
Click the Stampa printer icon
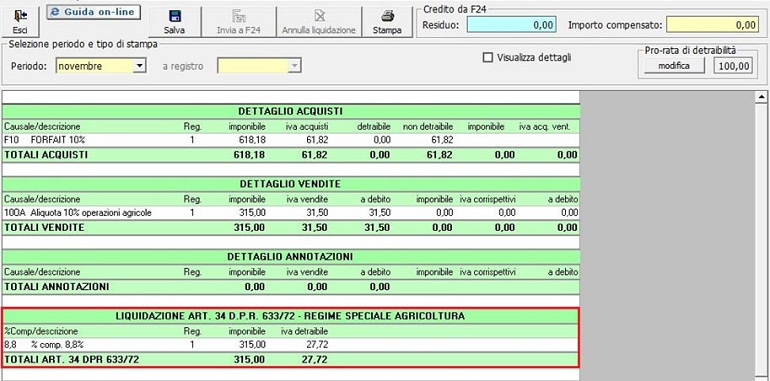[387, 16]
